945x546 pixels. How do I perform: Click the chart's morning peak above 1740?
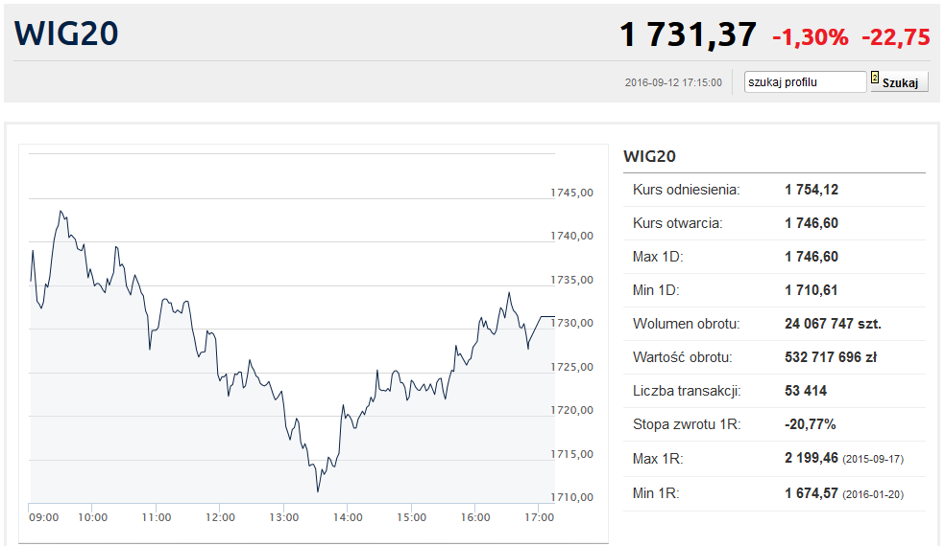tap(61, 212)
